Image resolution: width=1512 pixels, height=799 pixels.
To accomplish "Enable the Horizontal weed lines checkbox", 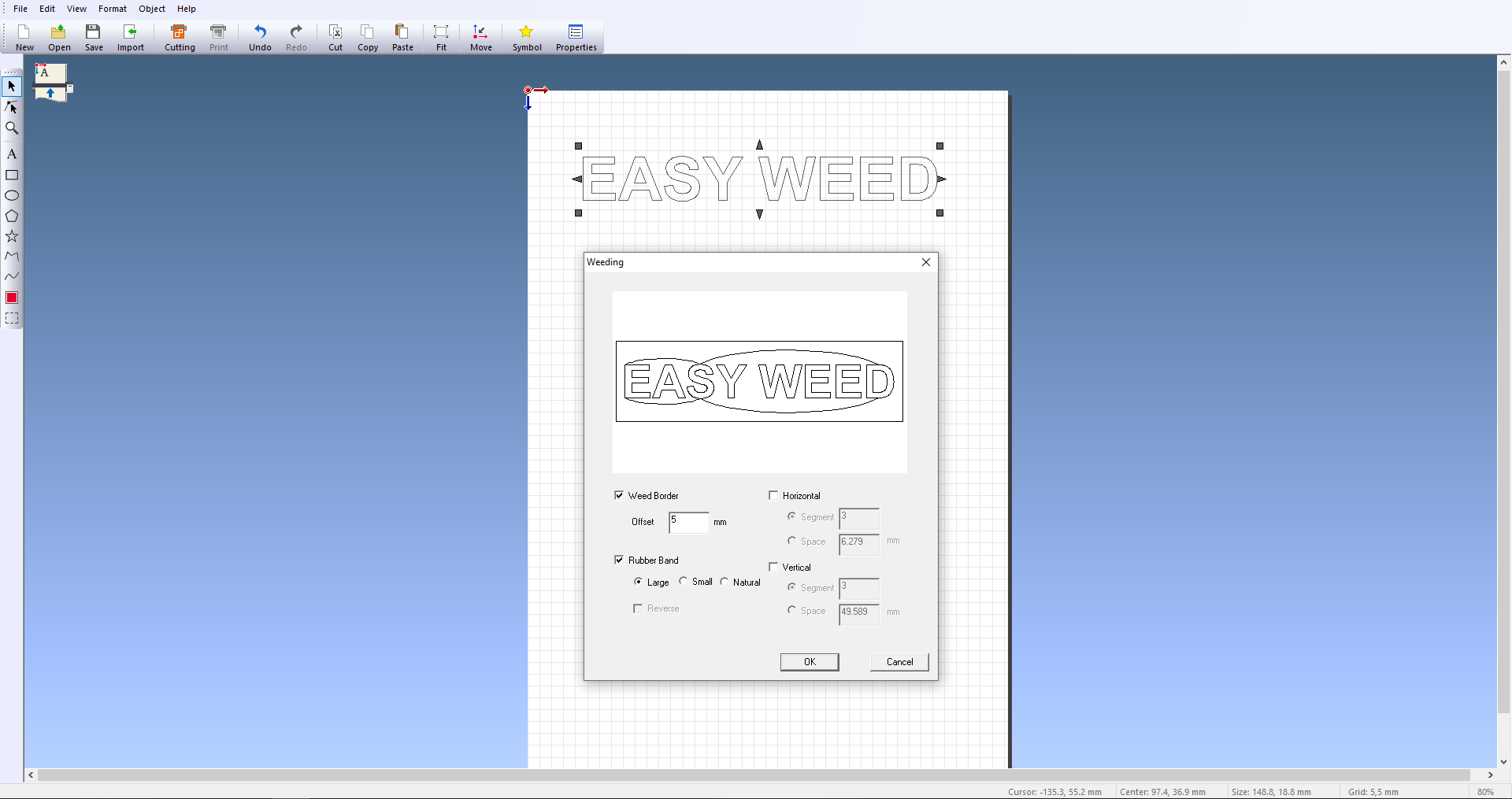I will [x=773, y=495].
